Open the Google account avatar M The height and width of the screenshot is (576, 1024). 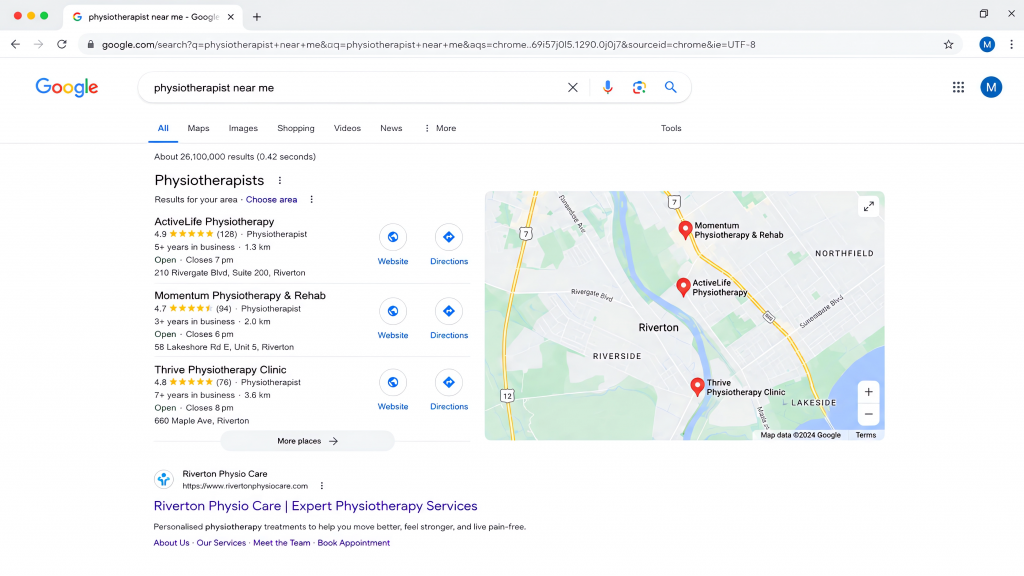click(991, 87)
